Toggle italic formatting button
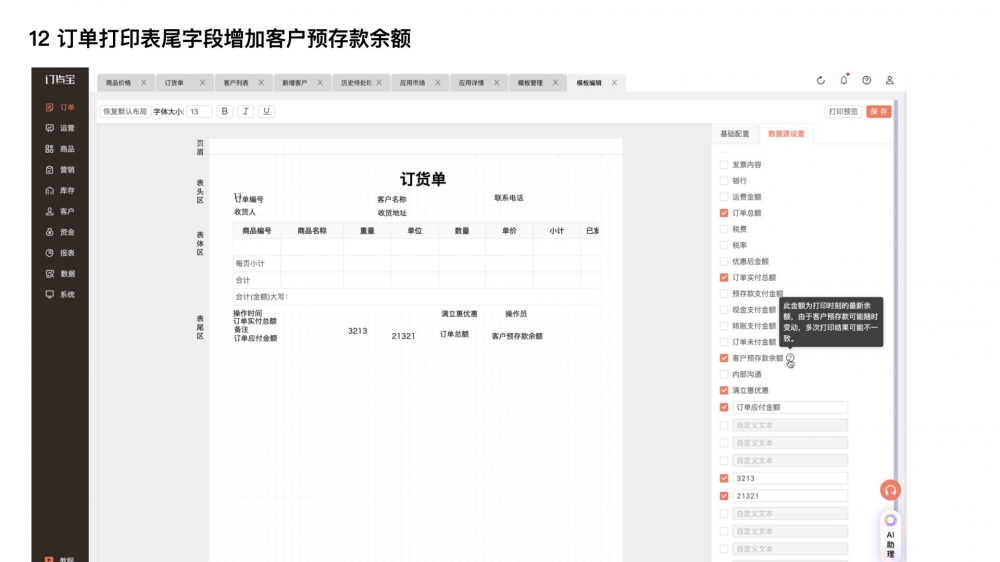Image resolution: width=1000 pixels, height=562 pixels. 246,111
